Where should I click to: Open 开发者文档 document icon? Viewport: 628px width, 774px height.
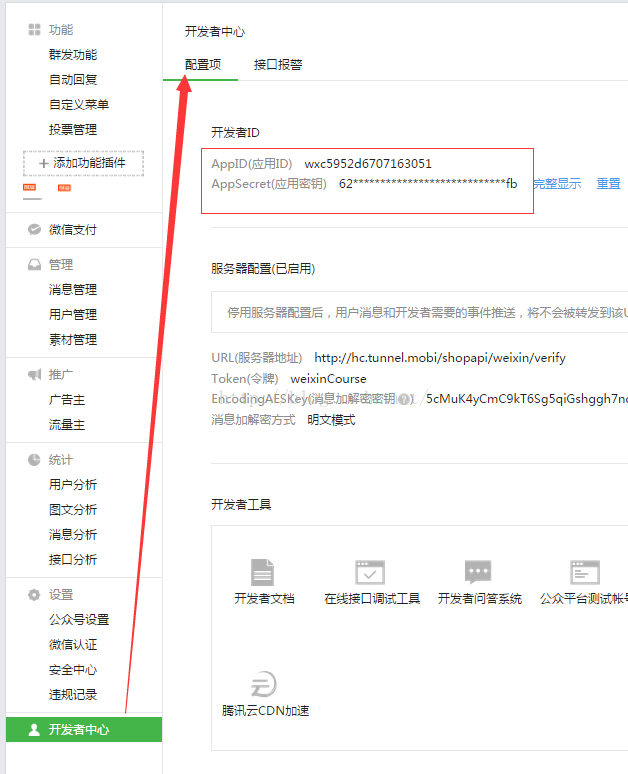pyautogui.click(x=262, y=572)
